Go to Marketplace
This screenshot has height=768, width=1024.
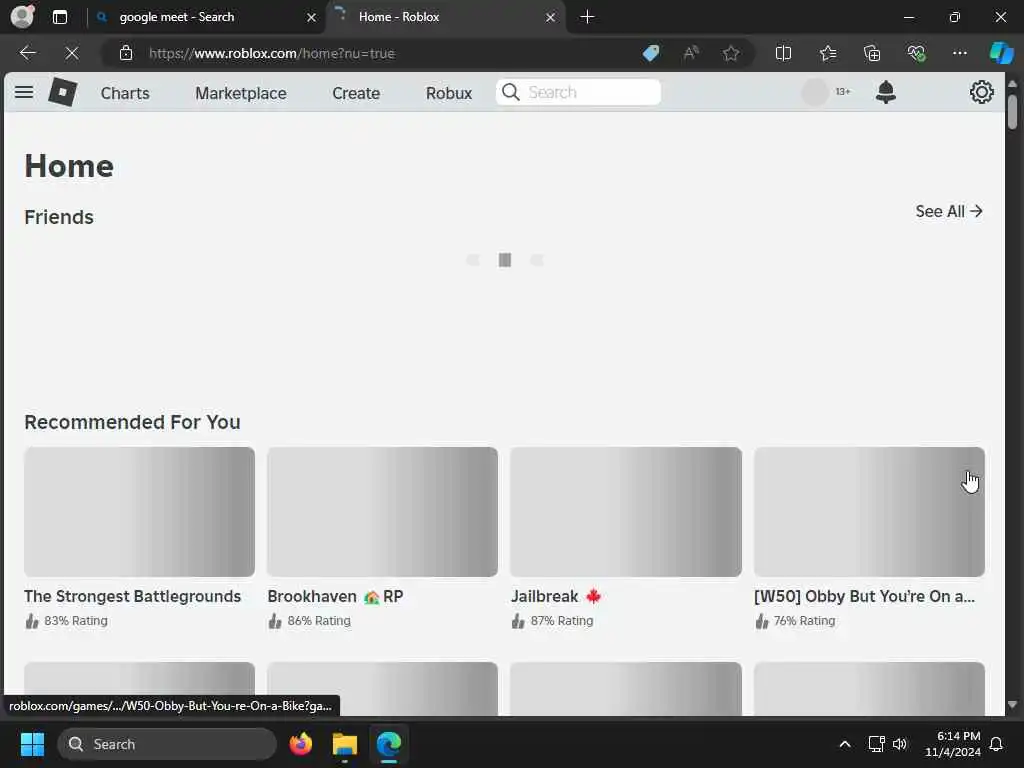point(240,93)
